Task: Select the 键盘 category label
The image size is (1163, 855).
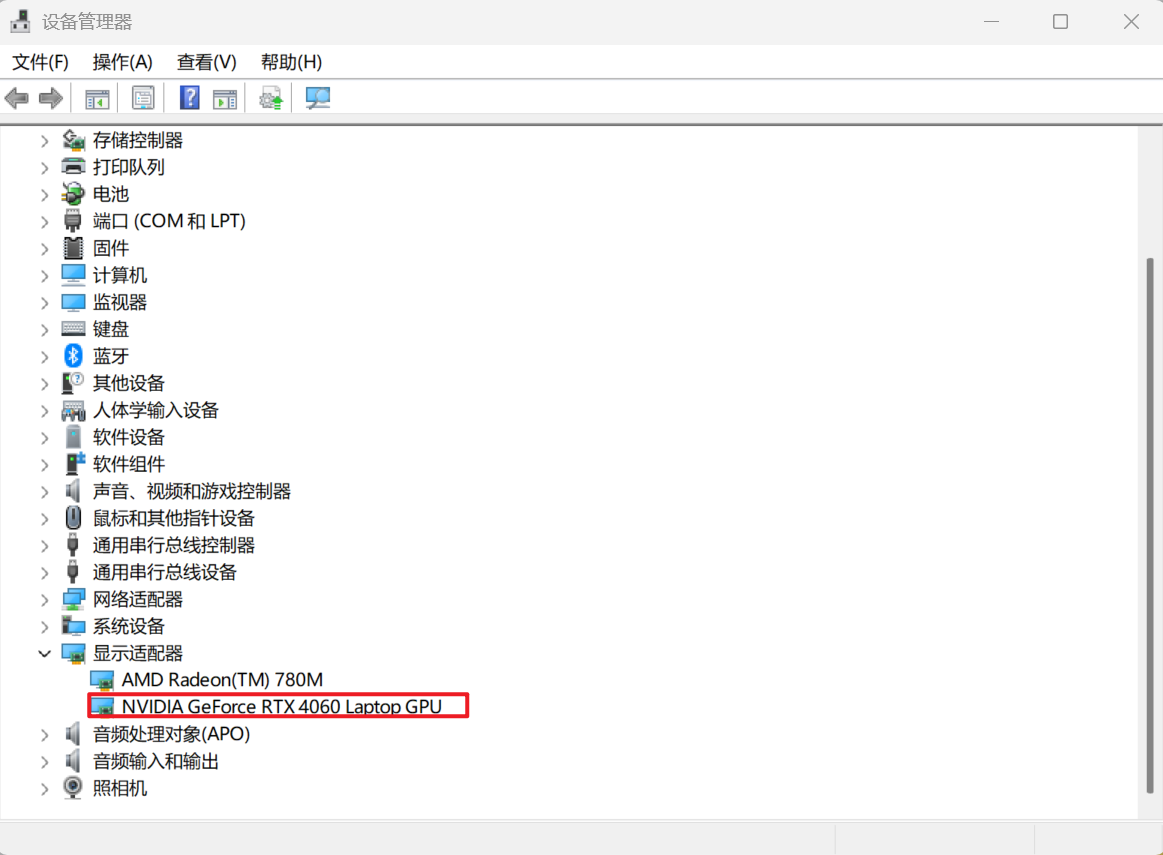Action: [x=111, y=329]
